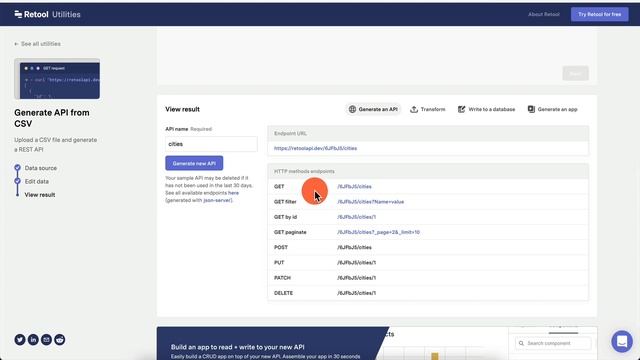640x360 pixels.
Task: Click Try Retool for free button
Action: tap(600, 14)
